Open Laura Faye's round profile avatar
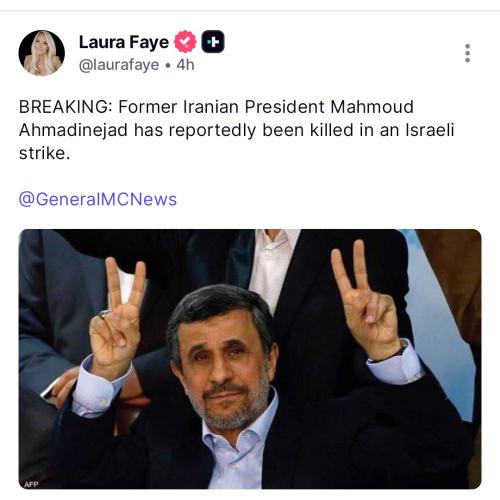 [x=42, y=53]
